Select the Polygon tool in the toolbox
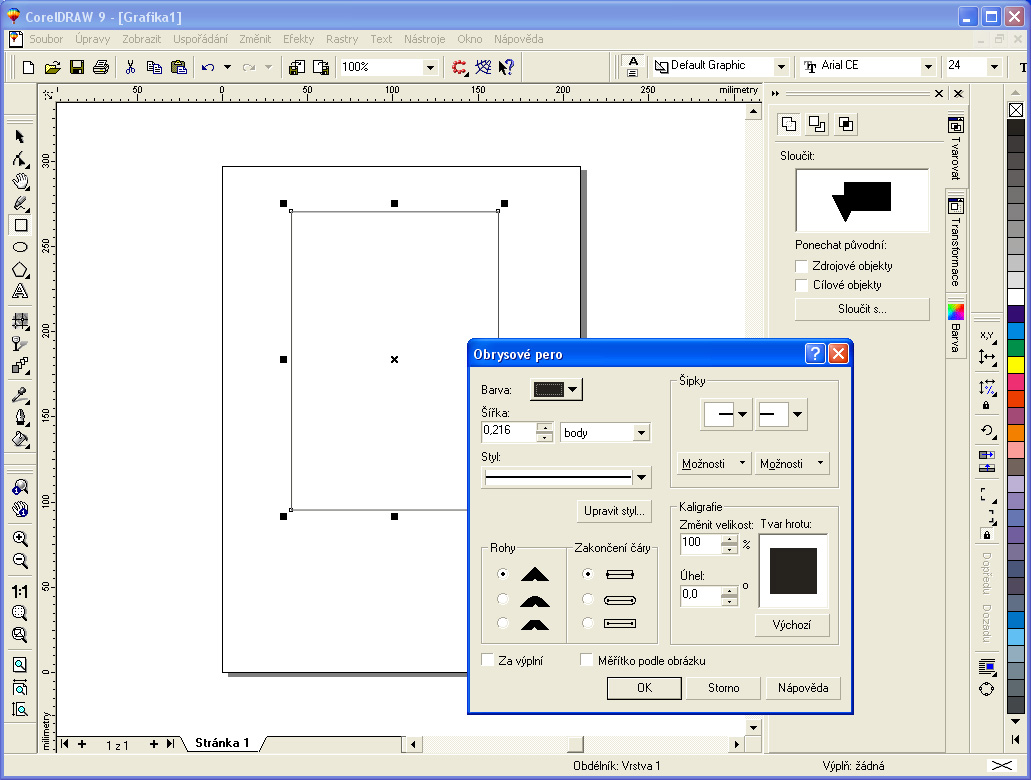Viewport: 1031px width, 780px height. (x=20, y=270)
